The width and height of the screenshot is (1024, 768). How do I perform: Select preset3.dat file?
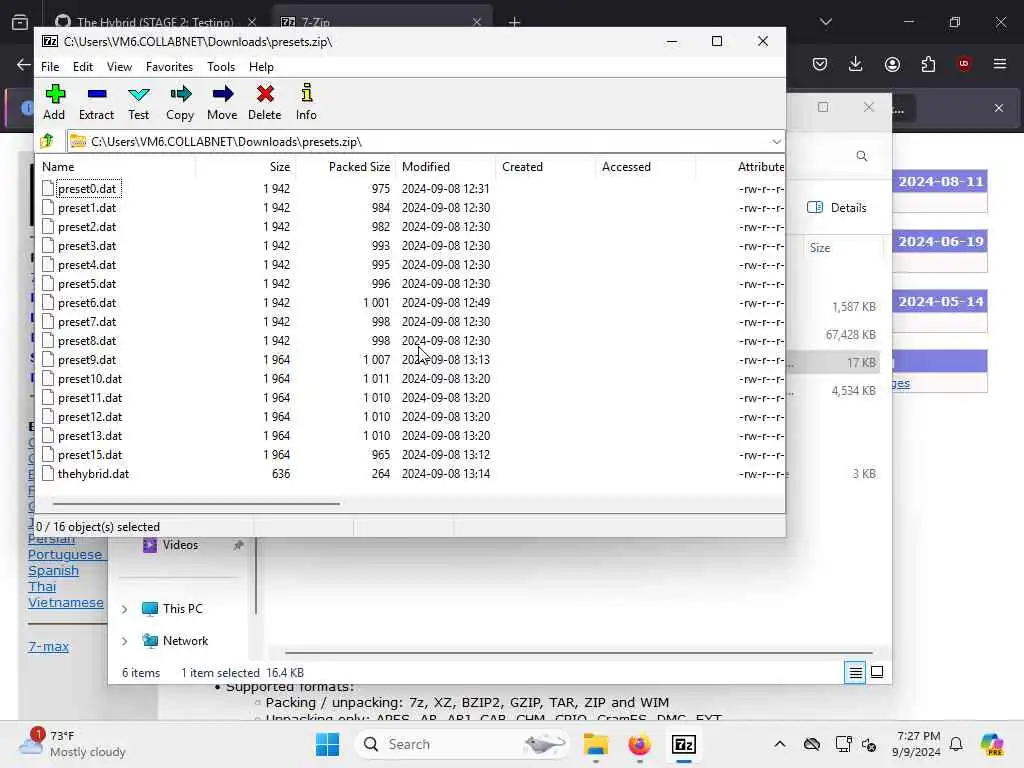[87, 246]
